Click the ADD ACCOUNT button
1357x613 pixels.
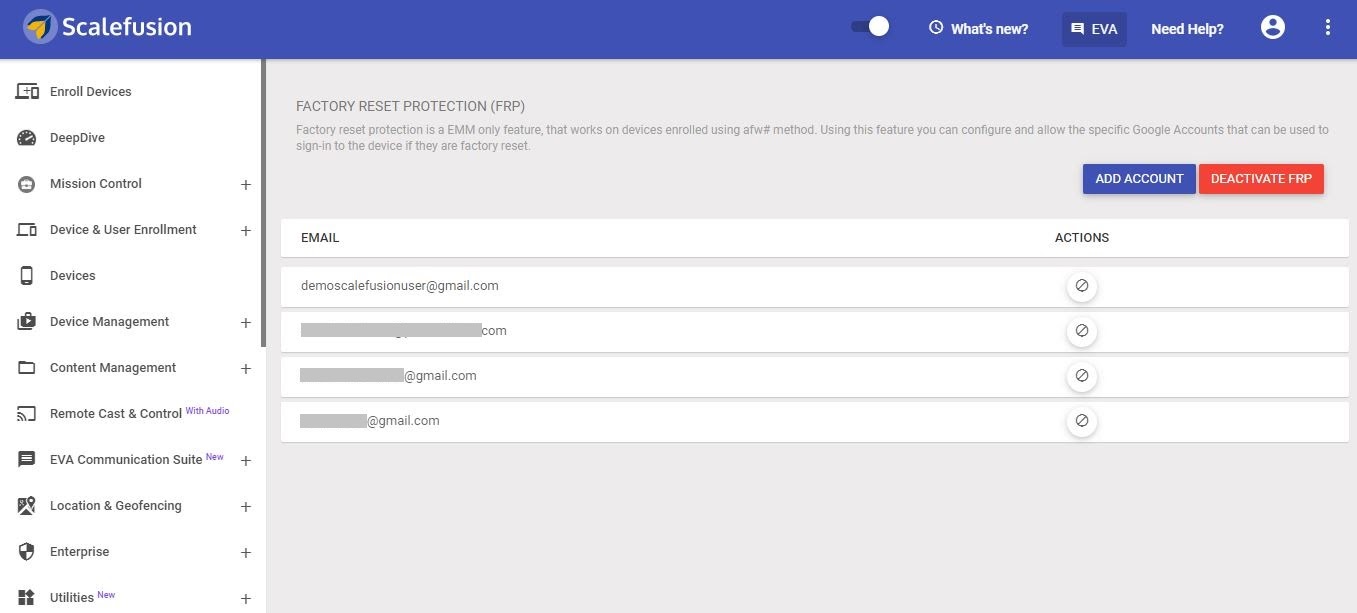coord(1139,179)
